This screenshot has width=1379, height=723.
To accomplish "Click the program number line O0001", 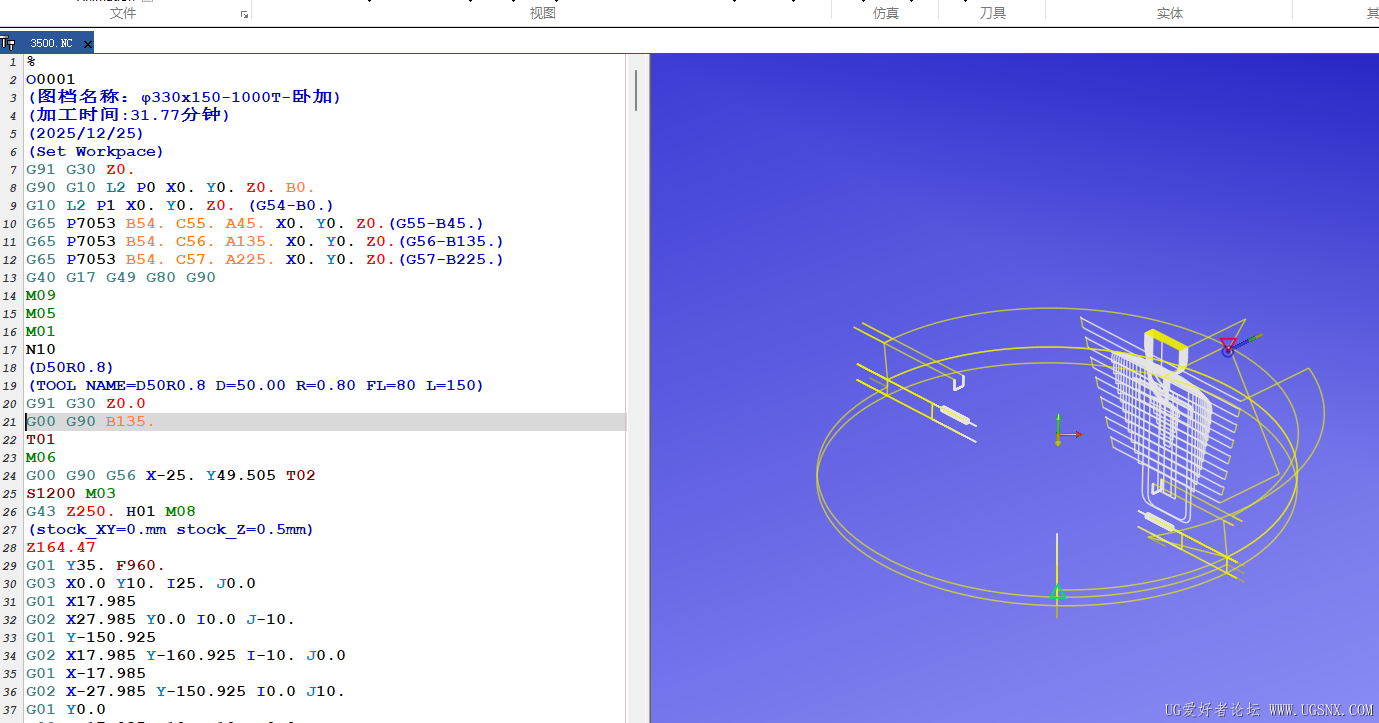I will pyautogui.click(x=51, y=80).
